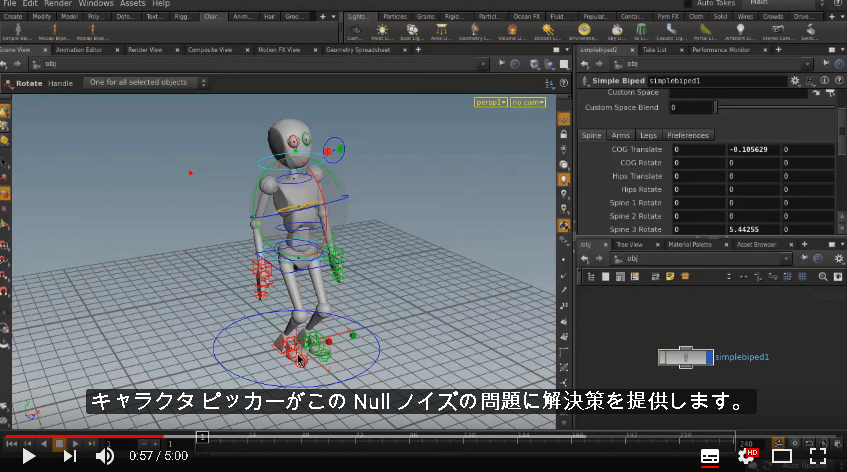Open left shelf set arrow menu
The image size is (847, 472).
[x=333, y=17]
